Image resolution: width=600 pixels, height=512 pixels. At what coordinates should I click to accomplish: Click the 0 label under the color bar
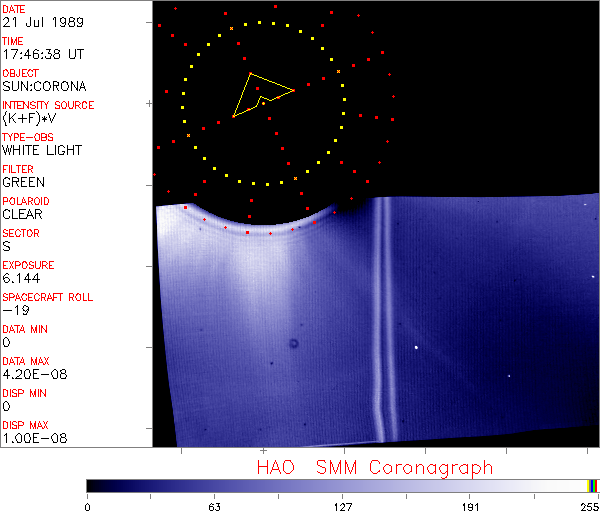pos(88,507)
